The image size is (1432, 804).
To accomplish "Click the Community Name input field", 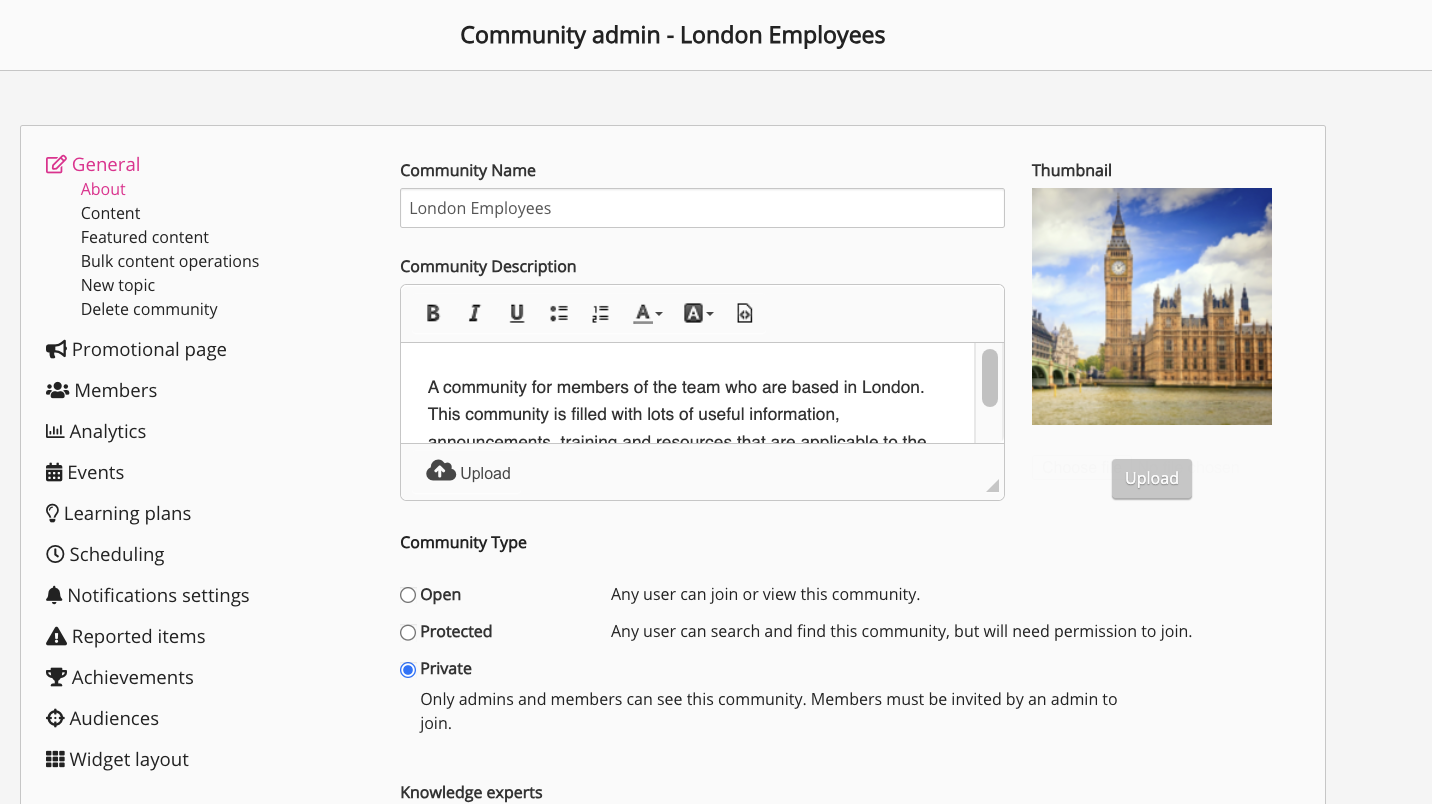I will (702, 208).
